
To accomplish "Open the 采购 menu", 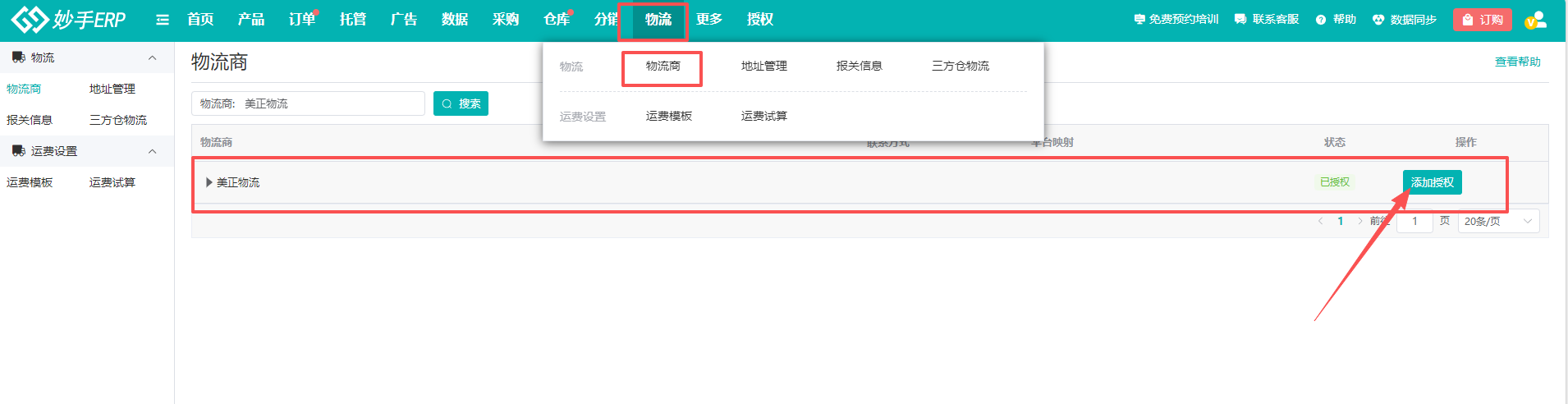I will coord(506,19).
